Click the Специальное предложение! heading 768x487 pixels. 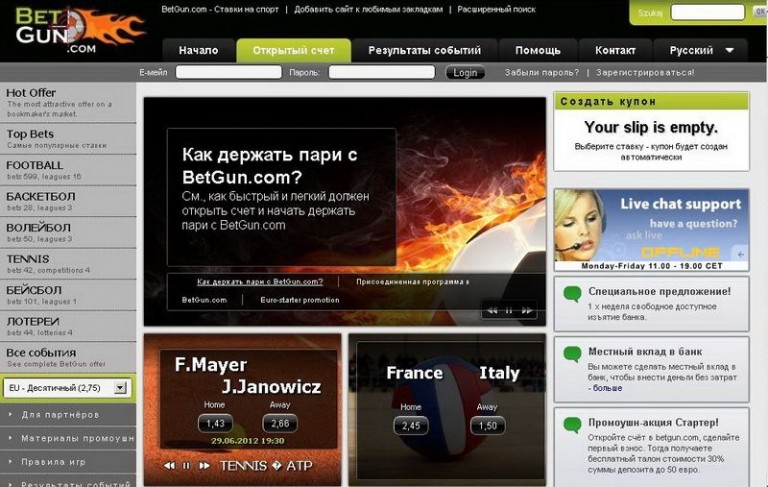(x=659, y=292)
